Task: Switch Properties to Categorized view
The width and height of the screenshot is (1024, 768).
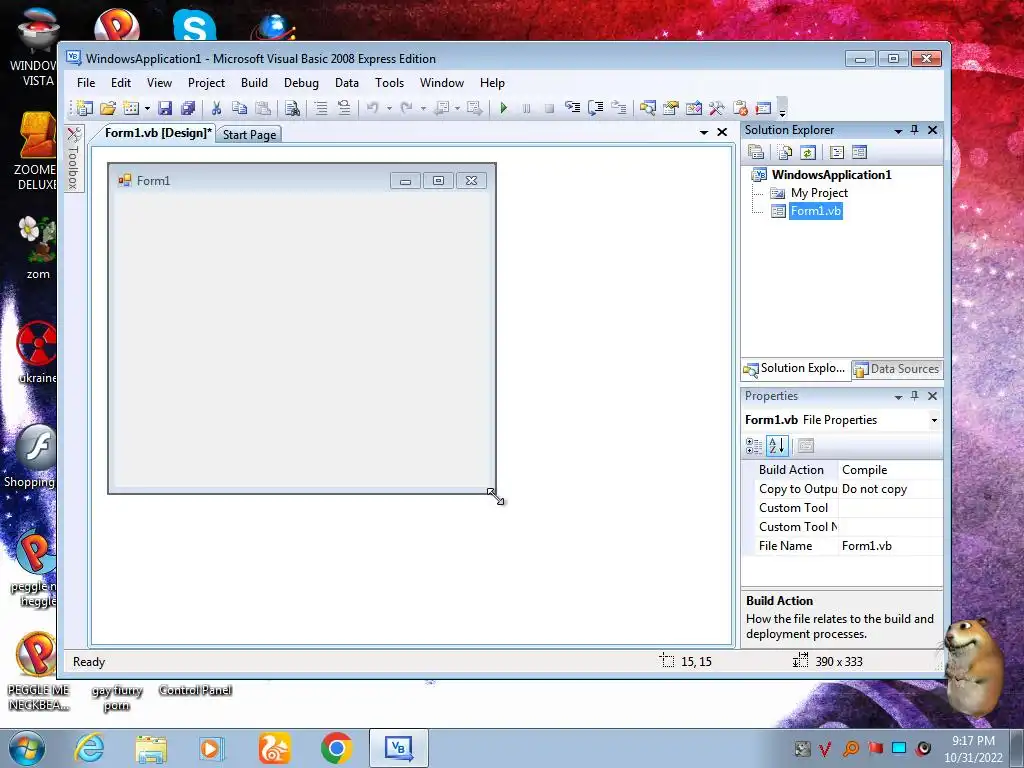Action: [x=754, y=446]
